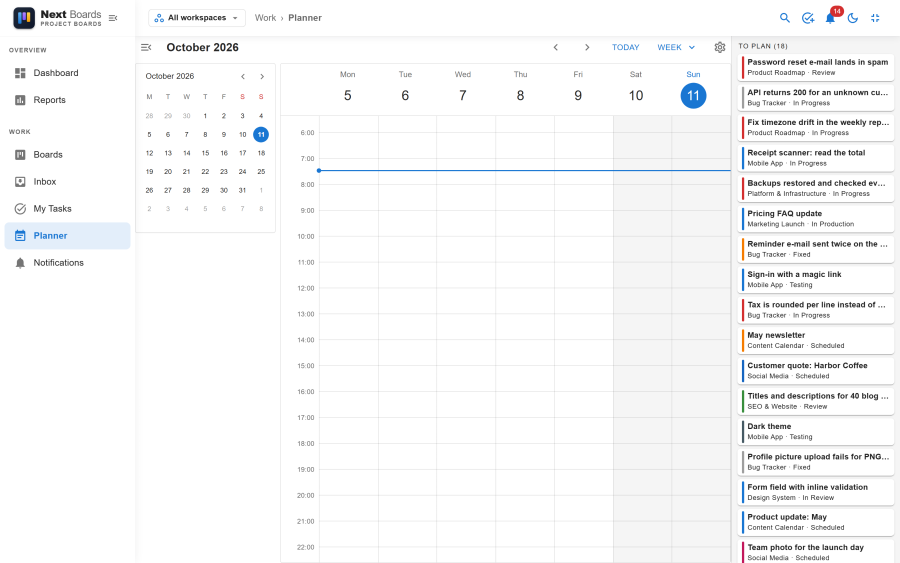Image resolution: width=900 pixels, height=563 pixels.
Task: Select October 31 in mini calendar
Action: (x=242, y=190)
